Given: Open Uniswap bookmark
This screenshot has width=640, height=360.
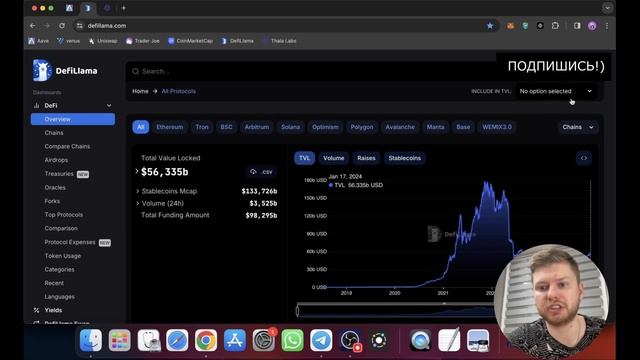Looking at the screenshot, I should click(x=103, y=41).
